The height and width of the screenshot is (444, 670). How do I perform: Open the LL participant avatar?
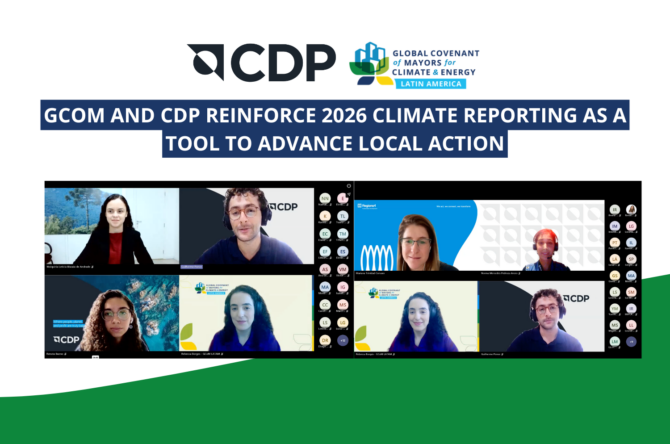click(631, 325)
